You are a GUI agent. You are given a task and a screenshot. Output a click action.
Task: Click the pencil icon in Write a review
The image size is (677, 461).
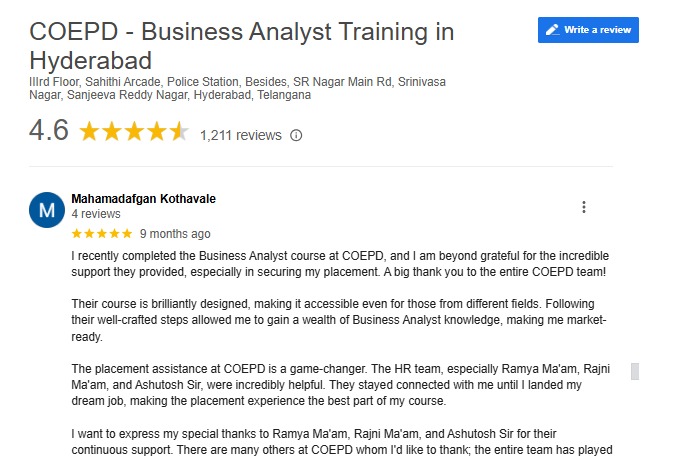[x=551, y=30]
